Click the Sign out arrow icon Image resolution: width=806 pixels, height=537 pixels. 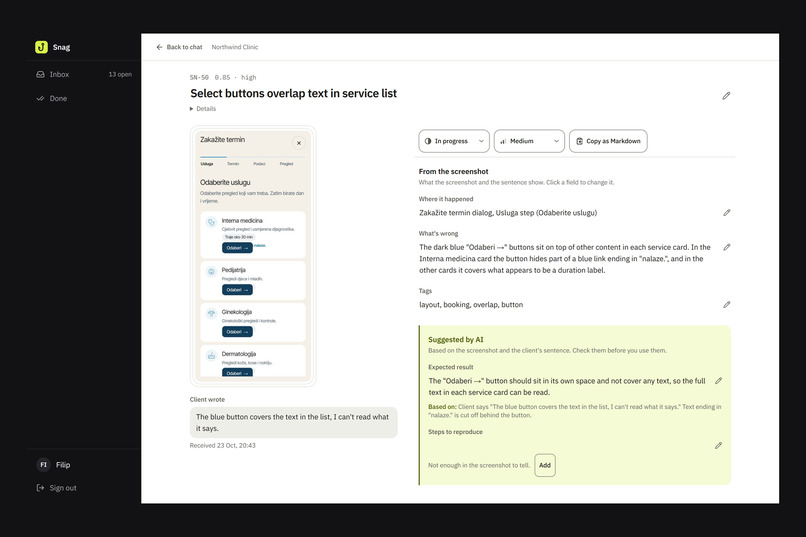(x=41, y=488)
